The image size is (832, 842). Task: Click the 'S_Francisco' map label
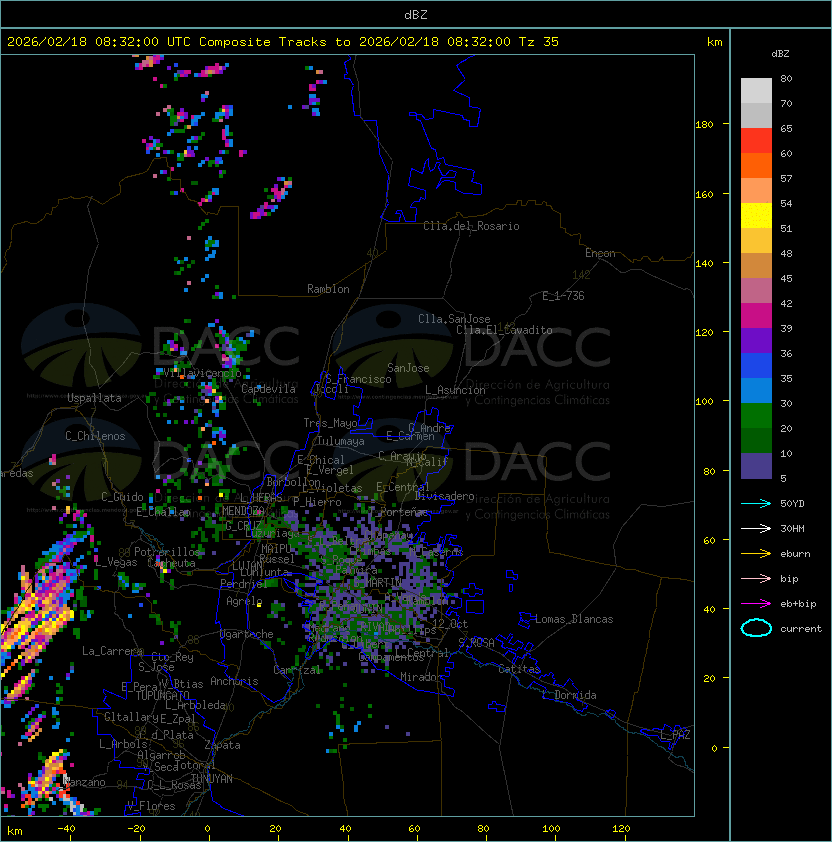[x=358, y=379]
